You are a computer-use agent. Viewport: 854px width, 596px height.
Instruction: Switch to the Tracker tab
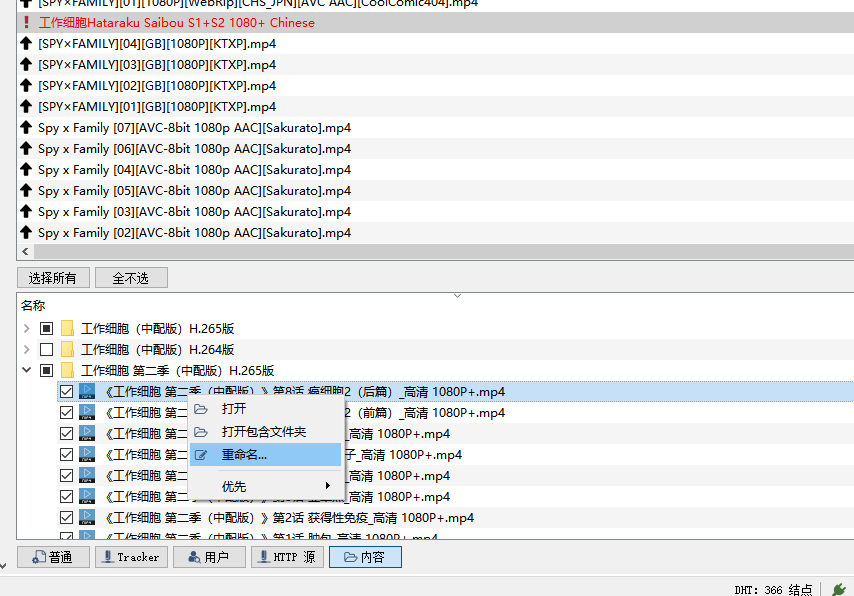(x=131, y=557)
